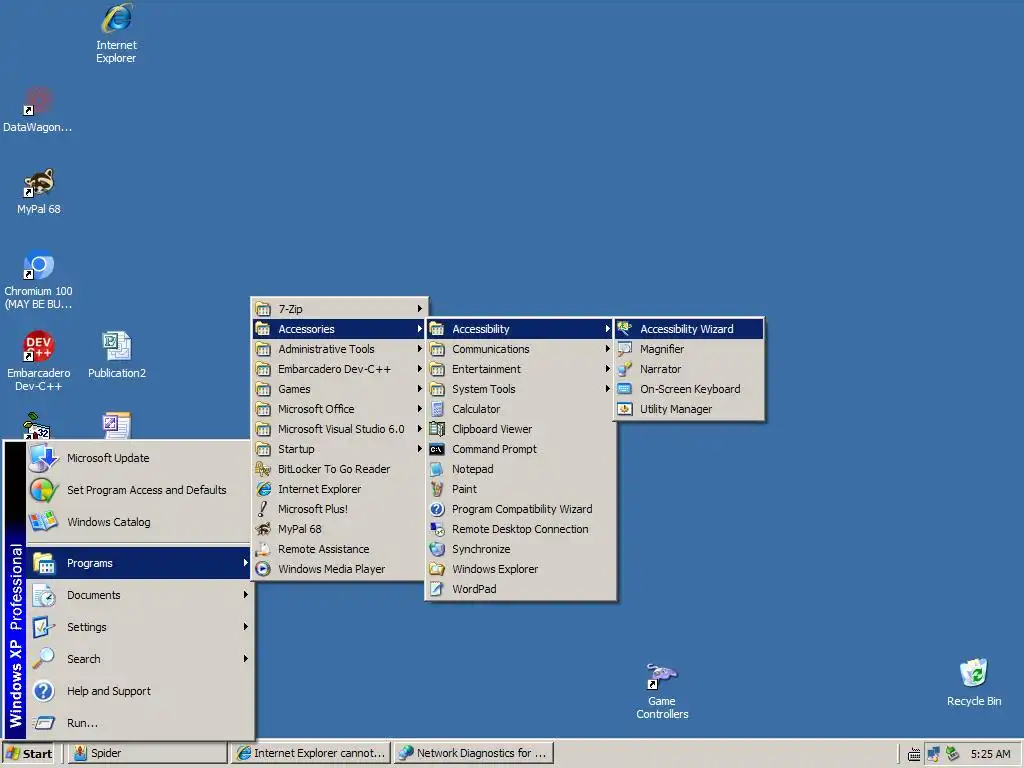Image resolution: width=1024 pixels, height=768 pixels.
Task: Expand the 7-Zip submenu arrow
Action: point(420,309)
